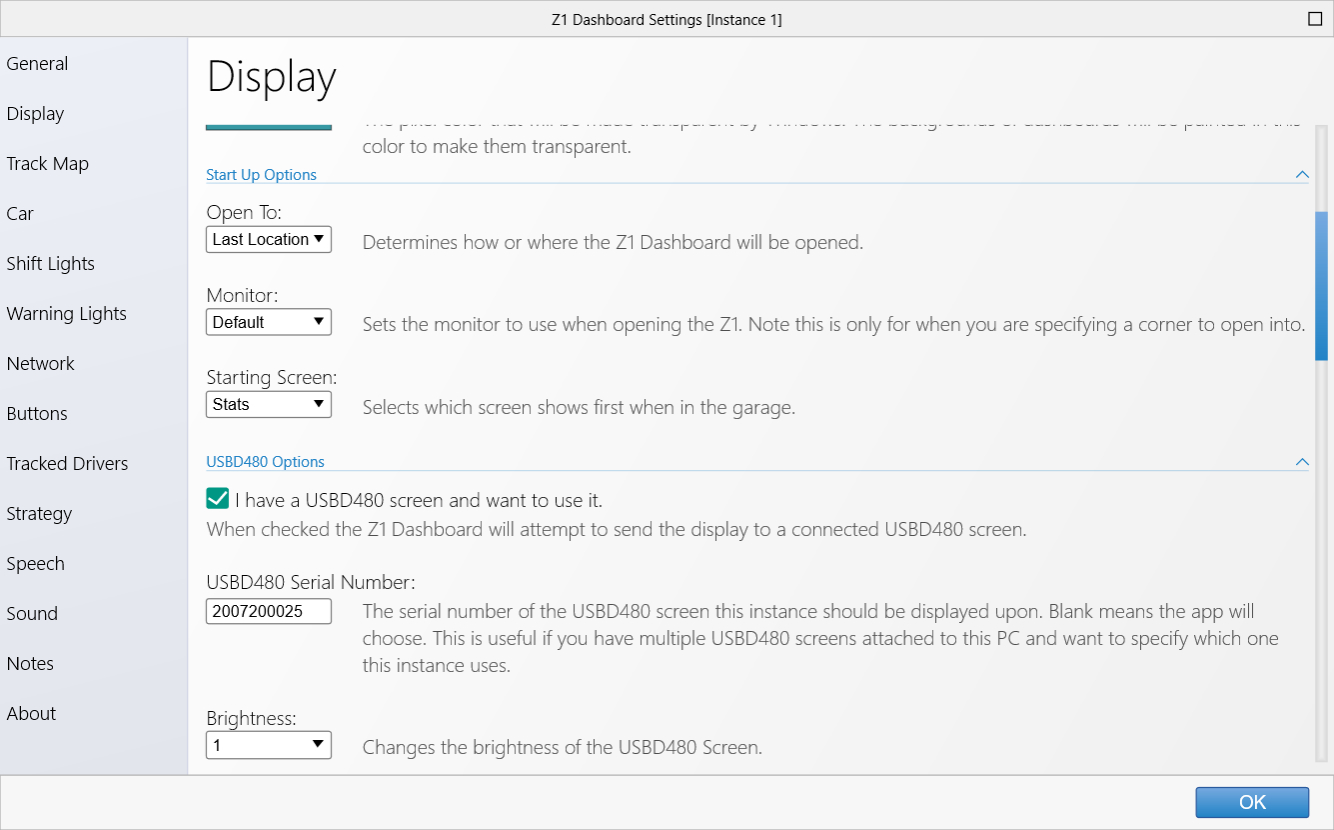Open Speech settings
This screenshot has height=830, width=1334.
[35, 564]
